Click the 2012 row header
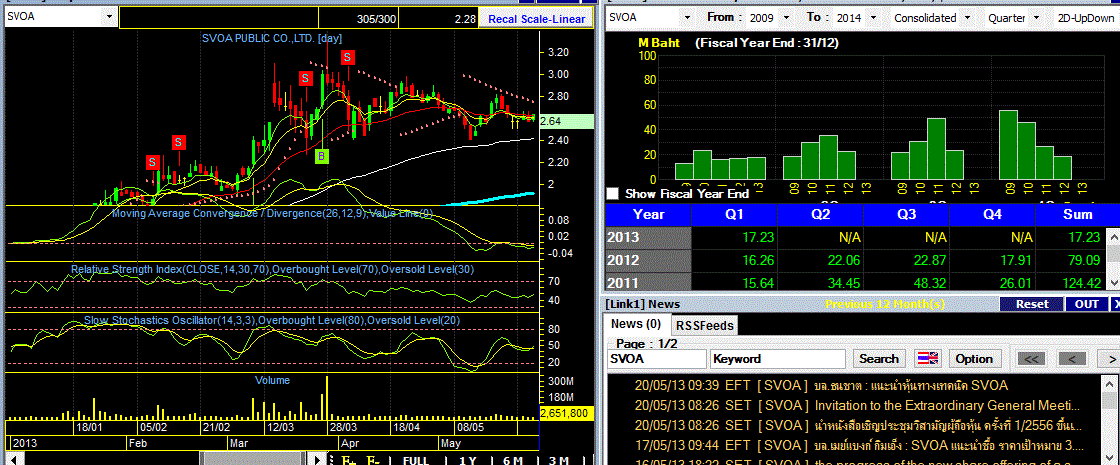The height and width of the screenshot is (465, 1120). tap(648, 260)
